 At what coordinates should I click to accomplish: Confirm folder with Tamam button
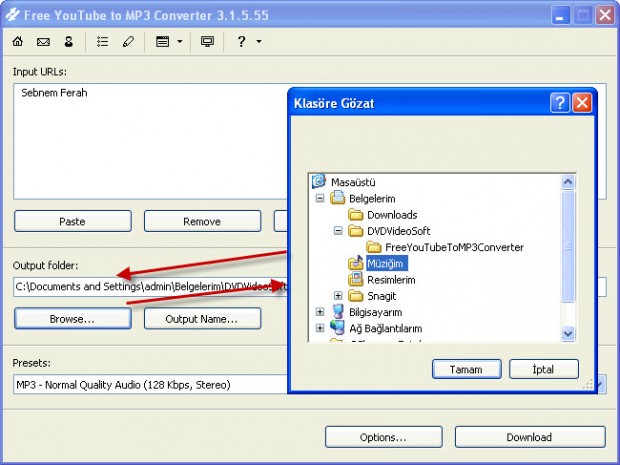467,369
